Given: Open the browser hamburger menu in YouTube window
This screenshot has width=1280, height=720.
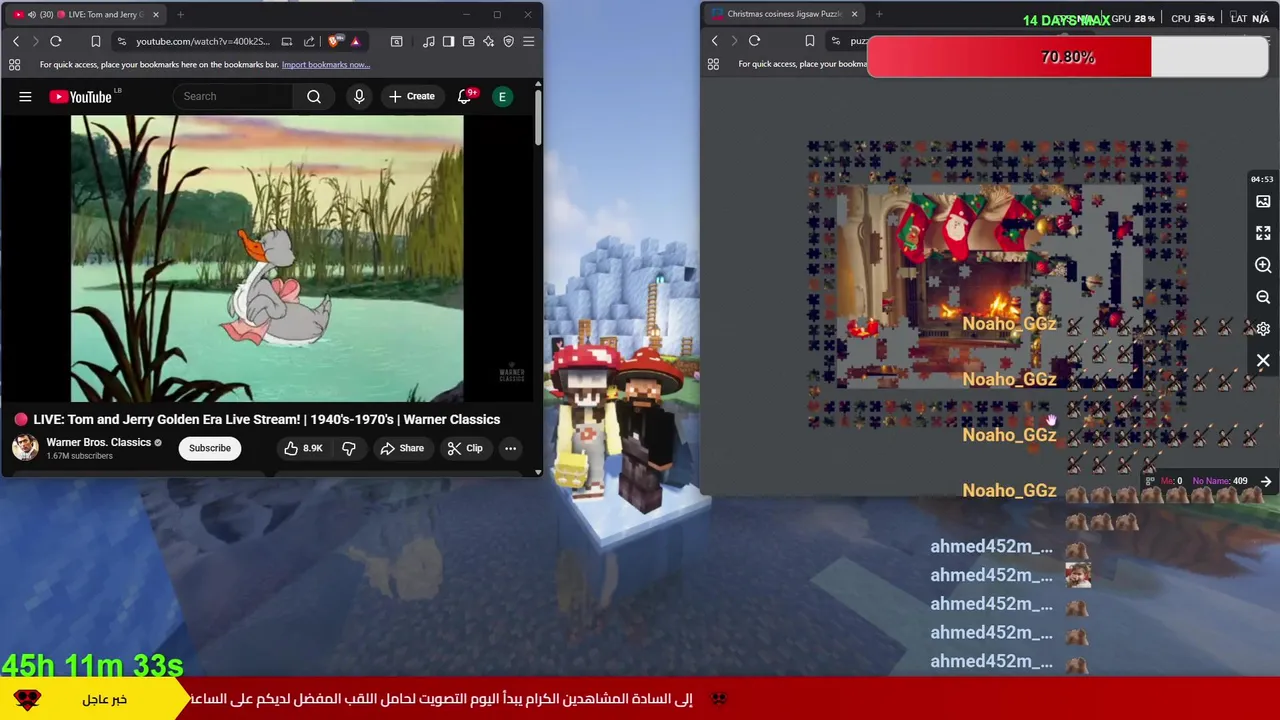Looking at the screenshot, I should pyautogui.click(x=528, y=41).
